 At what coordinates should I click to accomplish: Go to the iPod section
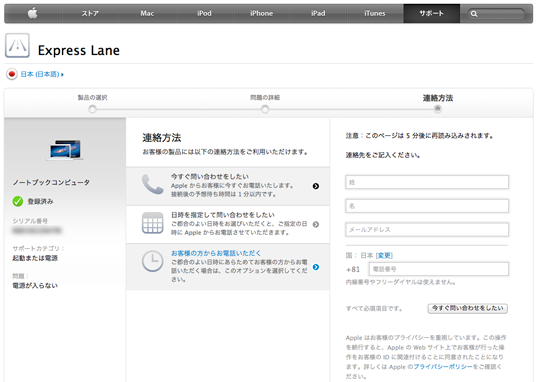tap(204, 13)
